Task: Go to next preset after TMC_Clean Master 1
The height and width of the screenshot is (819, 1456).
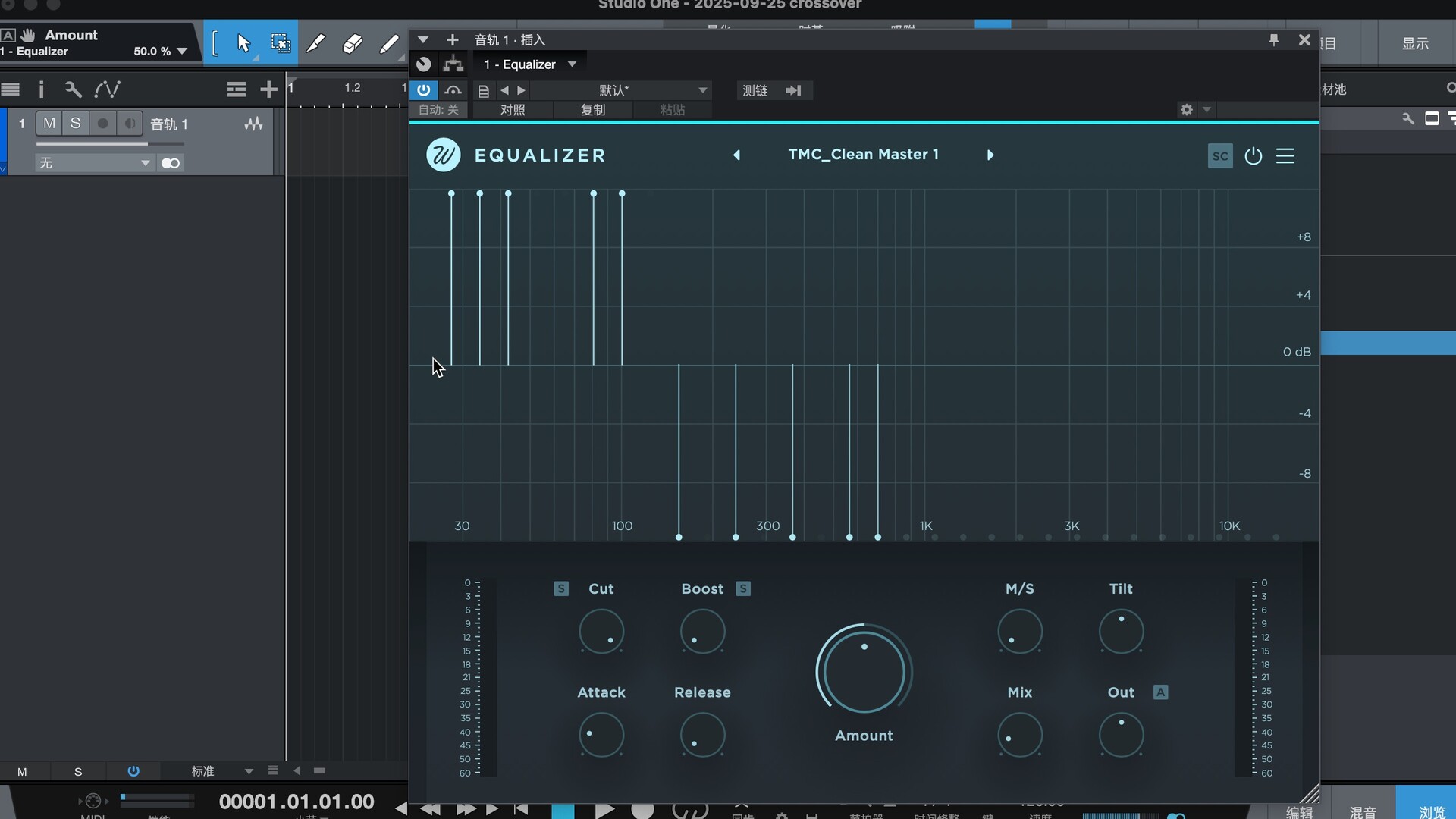Action: (x=990, y=155)
